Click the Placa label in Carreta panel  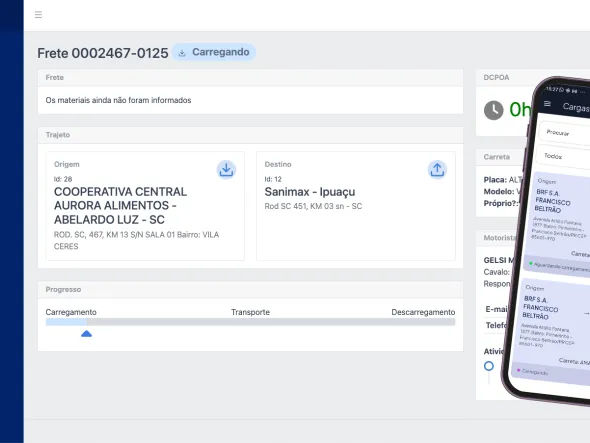(x=495, y=180)
